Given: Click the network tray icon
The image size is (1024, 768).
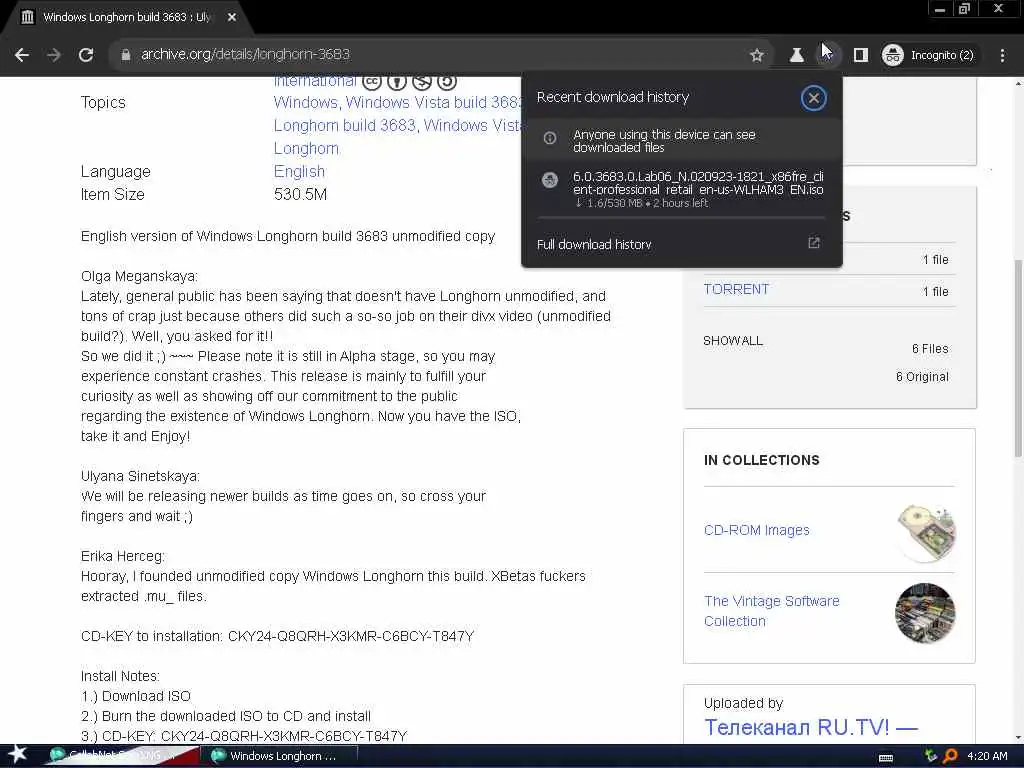Looking at the screenshot, I should (931, 756).
